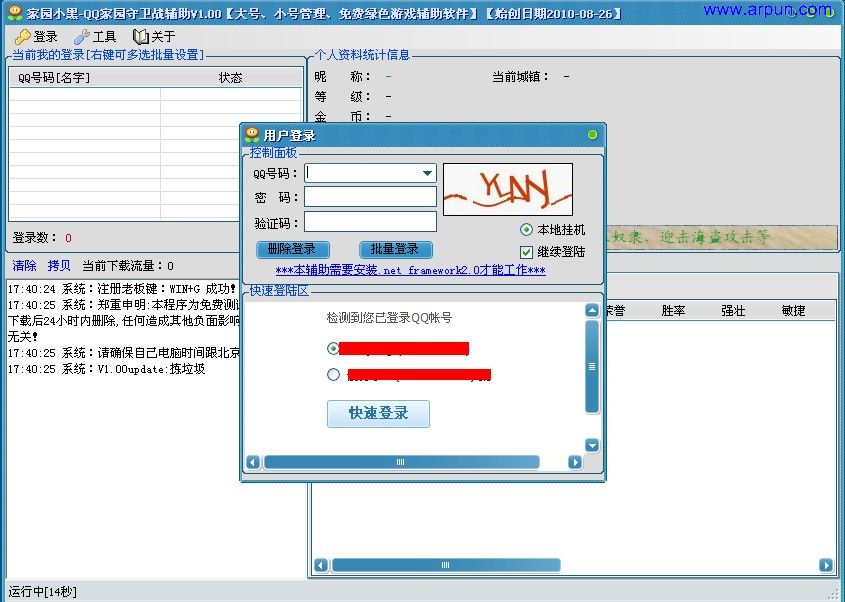The image size is (845, 602).
Task: Toggle the 继续登陆 checkbox
Action: [x=527, y=252]
